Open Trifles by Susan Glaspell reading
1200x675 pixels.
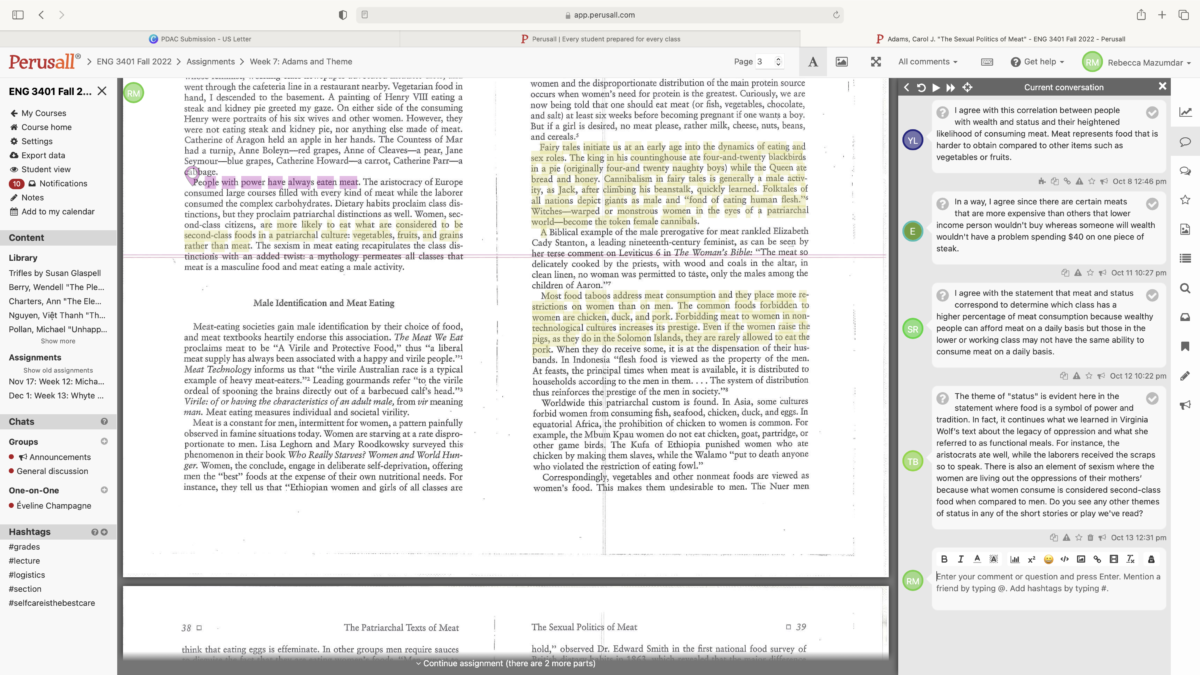55,273
